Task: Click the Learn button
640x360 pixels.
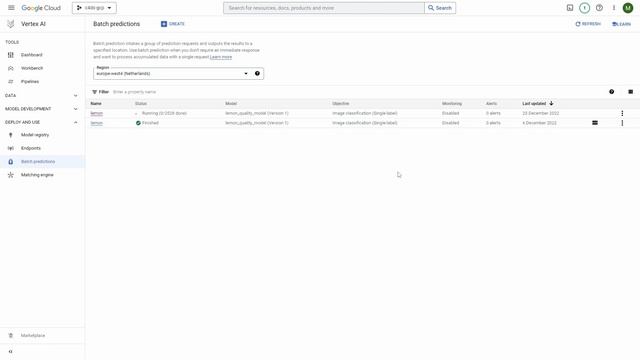Action: click(x=621, y=24)
